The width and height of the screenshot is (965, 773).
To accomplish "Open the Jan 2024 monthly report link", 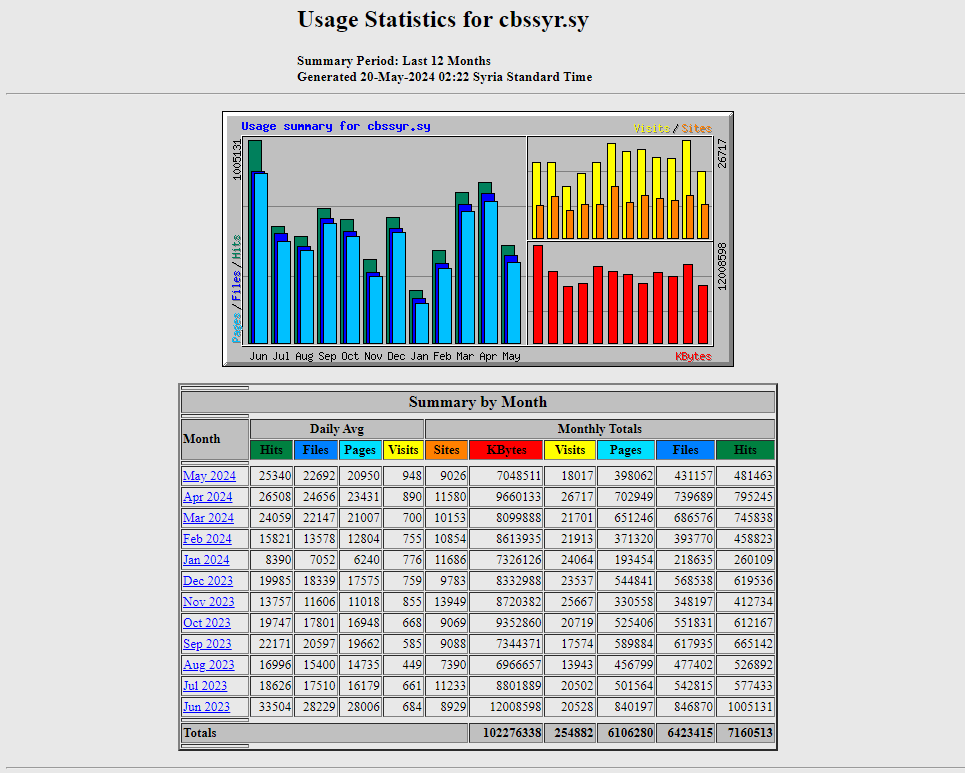I will tap(206, 559).
